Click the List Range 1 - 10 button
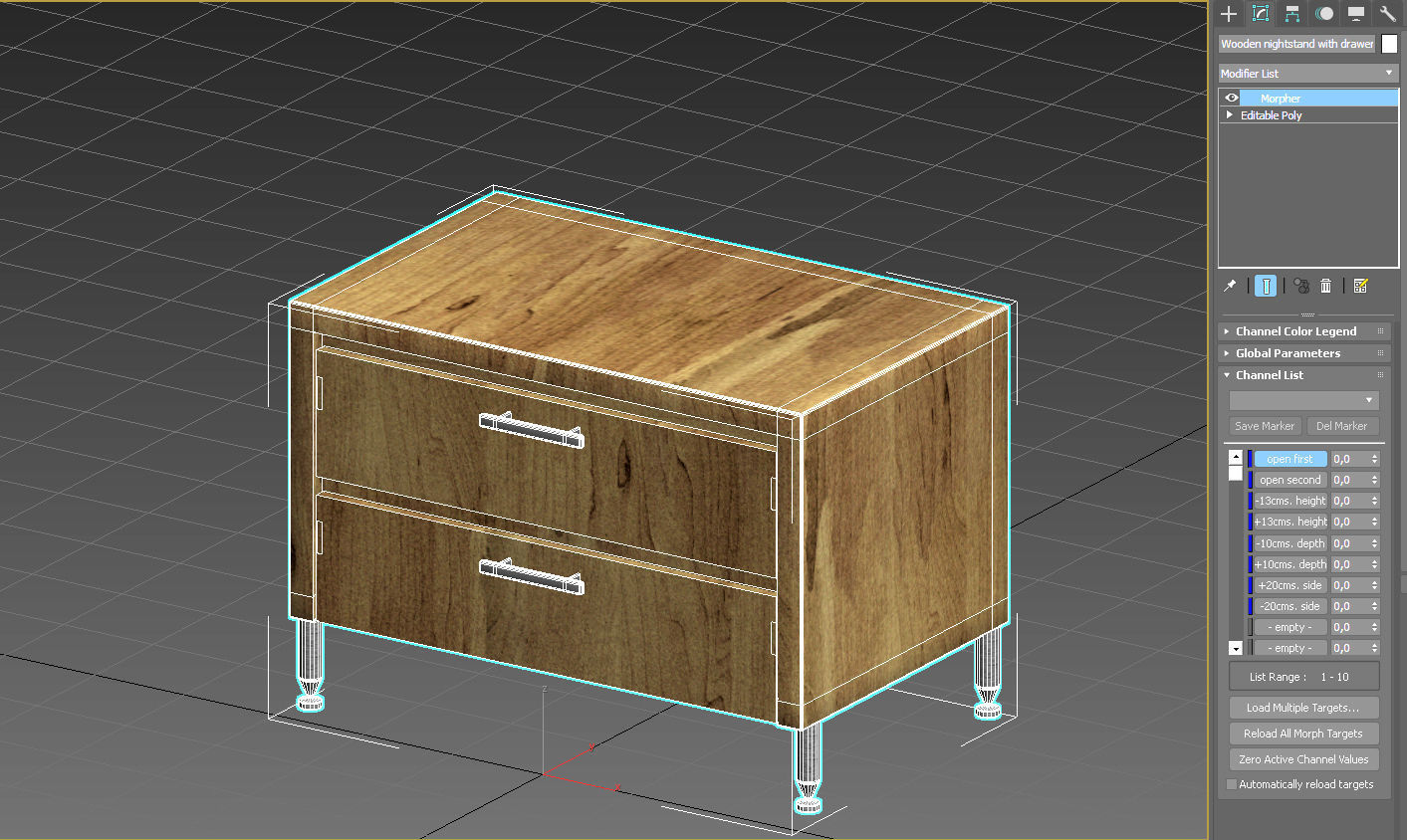 [1303, 677]
